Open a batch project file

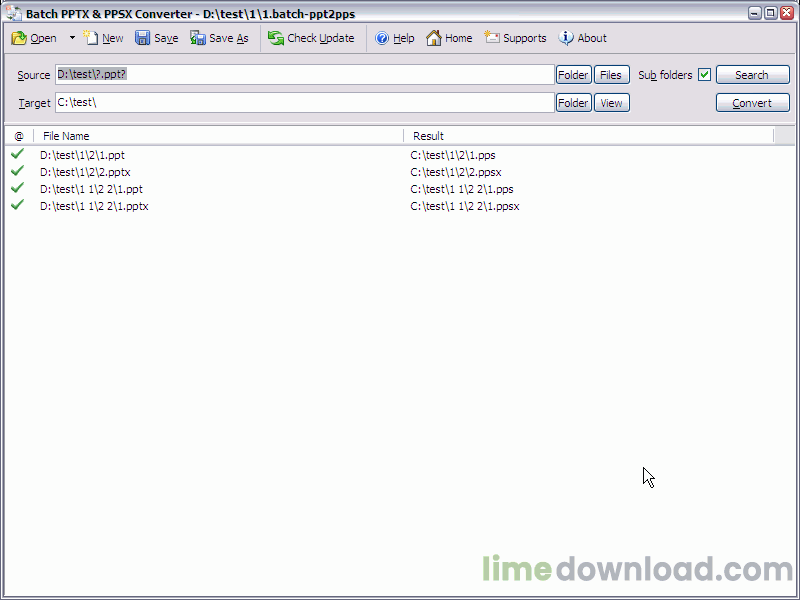pyautogui.click(x=34, y=38)
